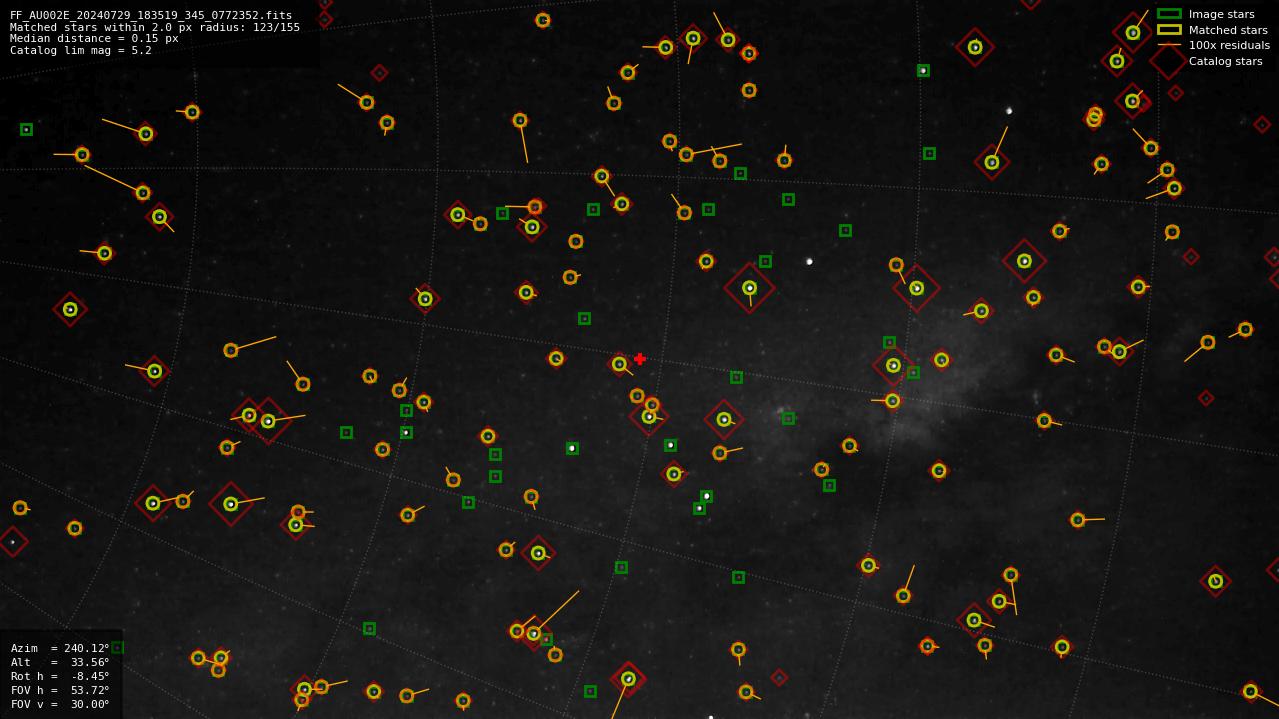Click the 'Catalog lim mag = 5.2' text

pyautogui.click(x=81, y=50)
